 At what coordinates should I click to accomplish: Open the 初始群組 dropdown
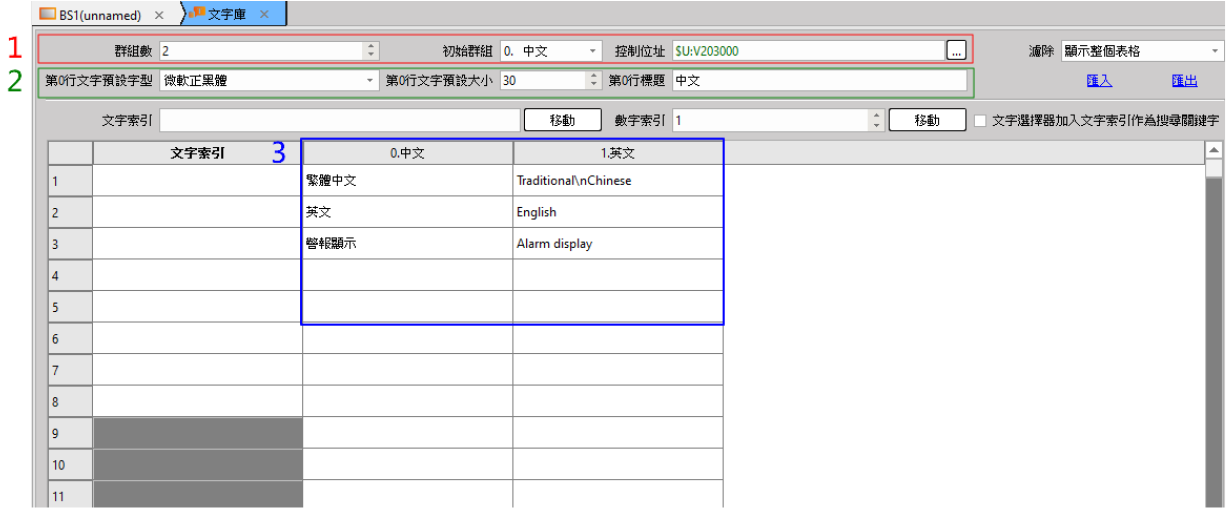(x=551, y=50)
